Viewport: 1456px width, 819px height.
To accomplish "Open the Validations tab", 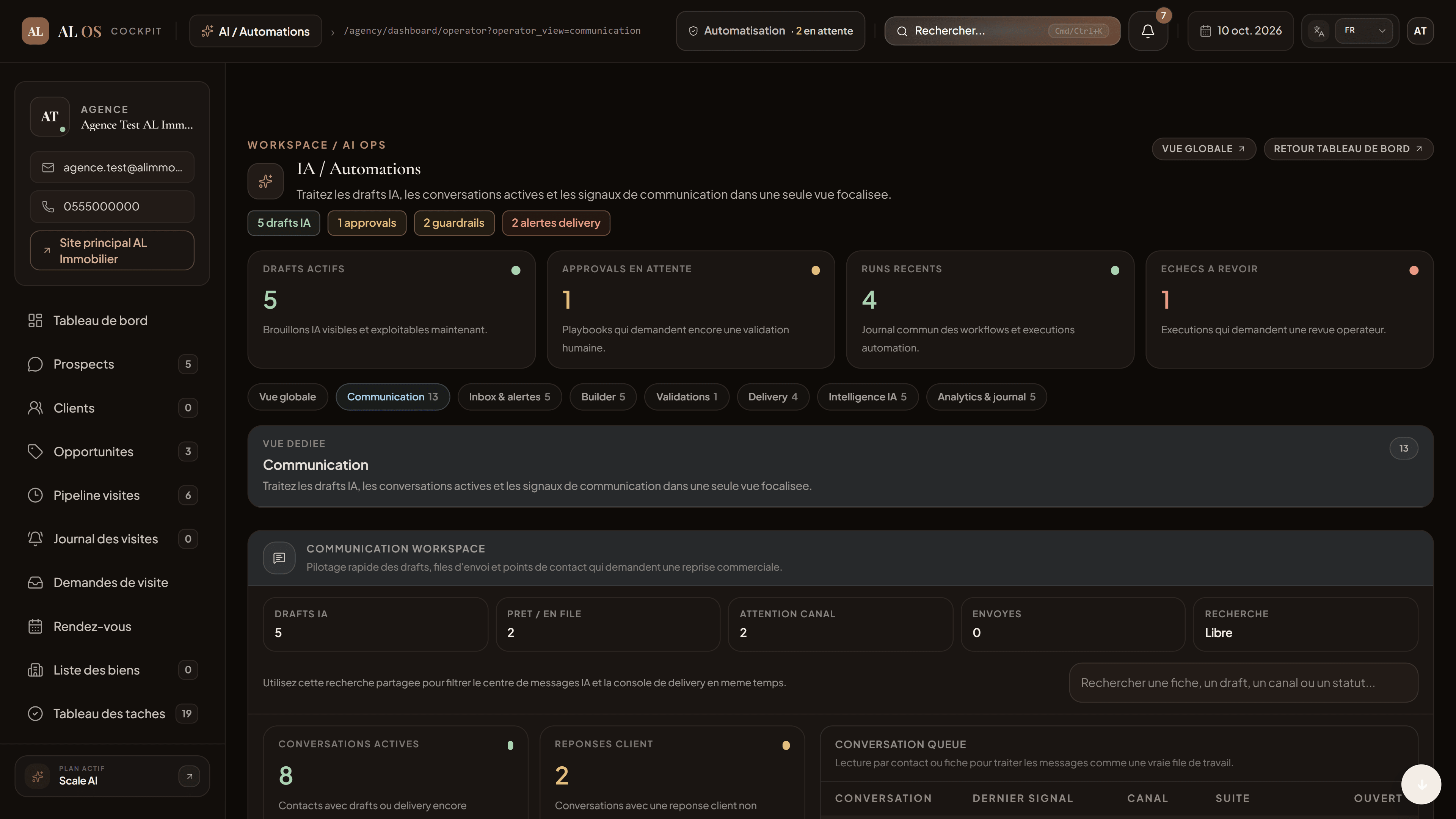I will coord(687,397).
